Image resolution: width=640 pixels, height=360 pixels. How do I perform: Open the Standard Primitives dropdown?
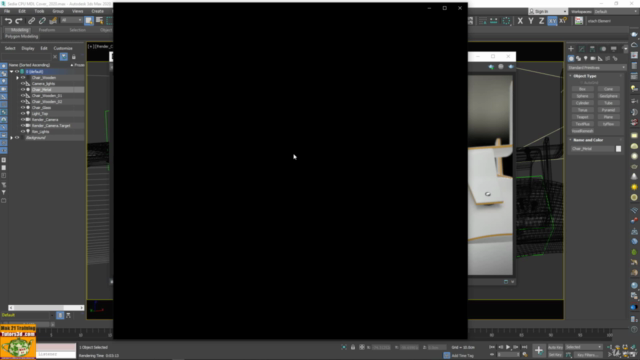[596, 67]
